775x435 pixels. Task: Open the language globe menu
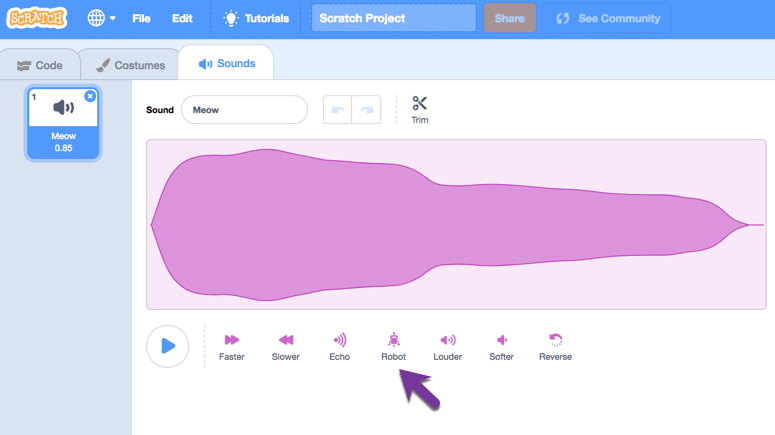[101, 18]
